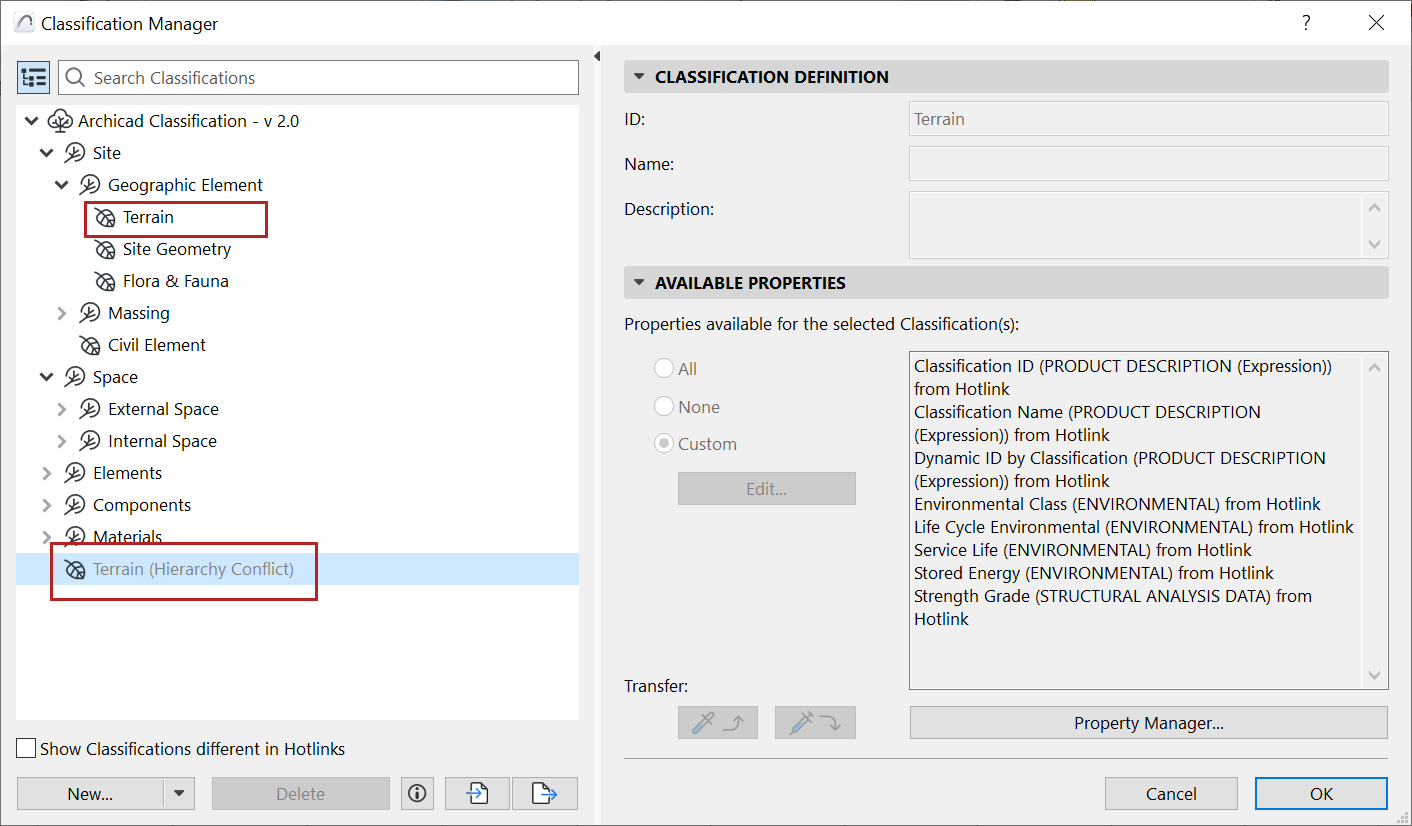Expand the Internal Space node

point(61,441)
